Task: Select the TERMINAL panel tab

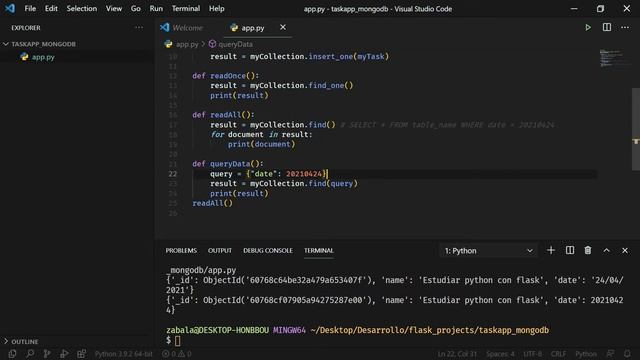Action: [x=318, y=250]
